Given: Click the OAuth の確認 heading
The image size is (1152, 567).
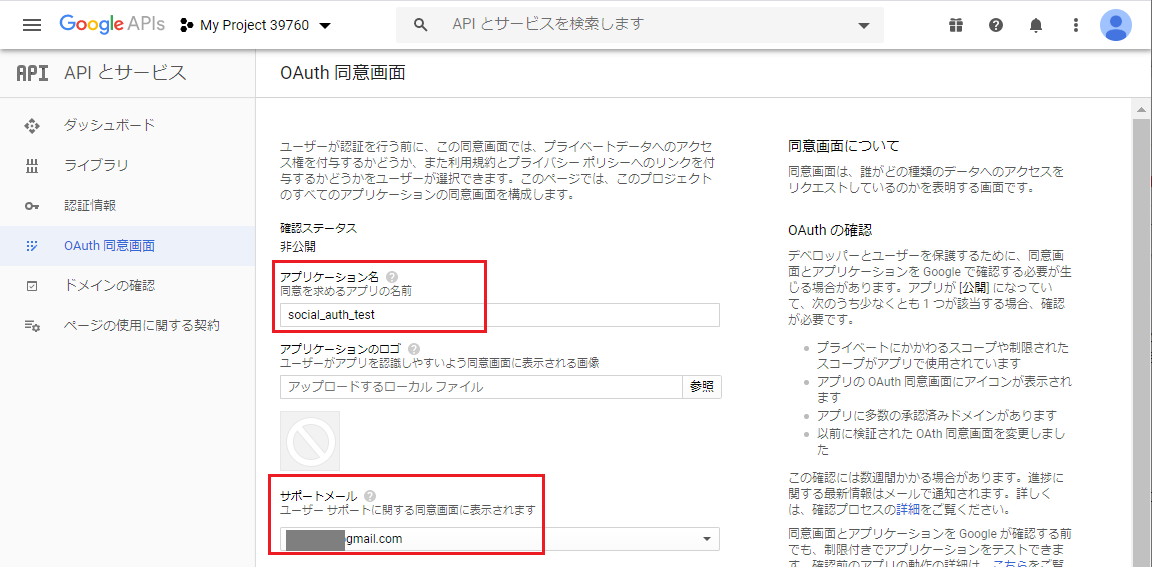Looking at the screenshot, I should (829, 231).
